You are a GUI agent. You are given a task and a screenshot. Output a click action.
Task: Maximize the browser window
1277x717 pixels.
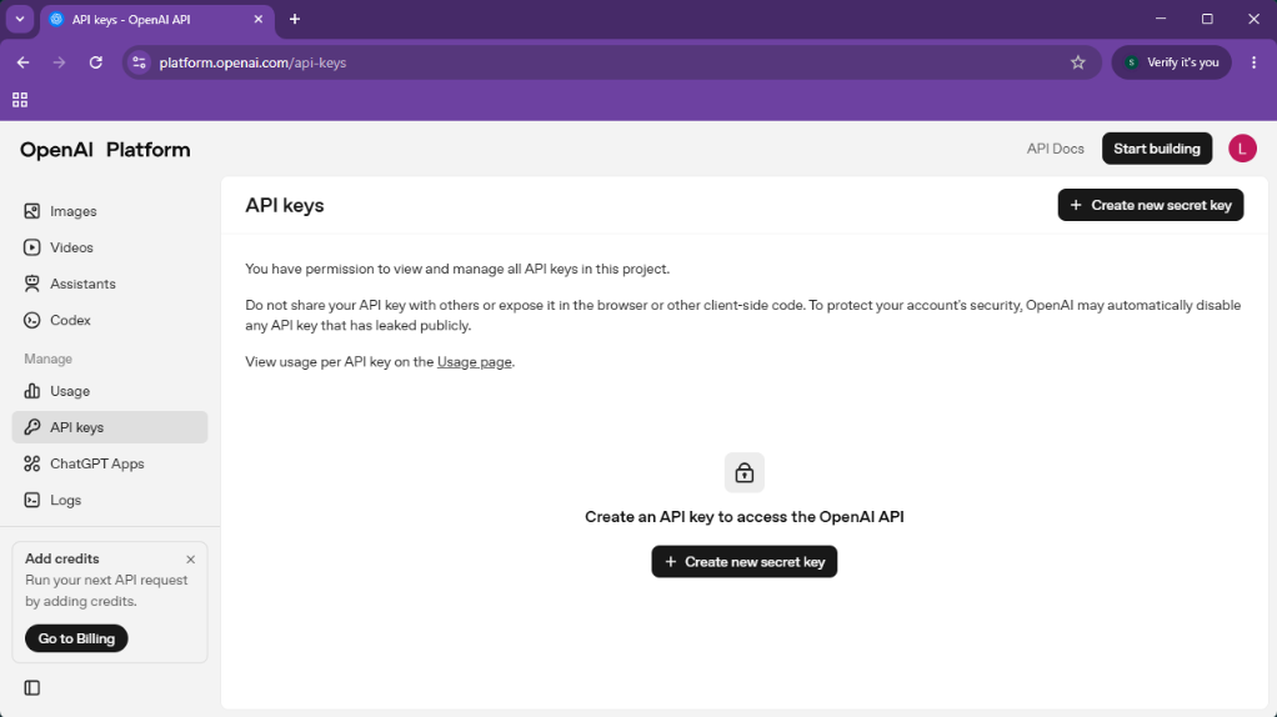[x=1207, y=19]
